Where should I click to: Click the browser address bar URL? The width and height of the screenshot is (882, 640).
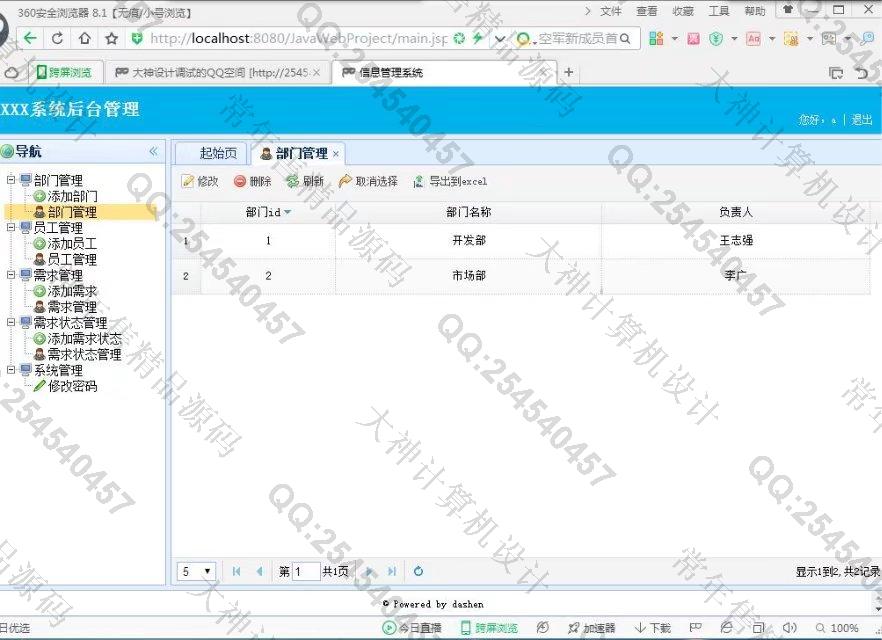[x=298, y=38]
